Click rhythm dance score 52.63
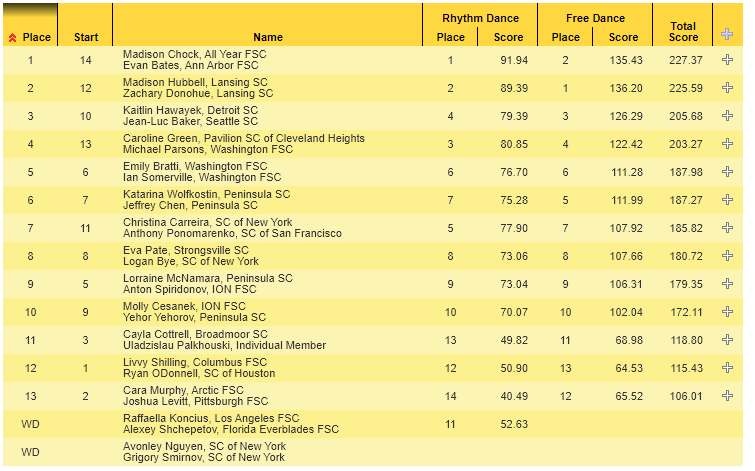The image size is (755, 471). tap(514, 424)
